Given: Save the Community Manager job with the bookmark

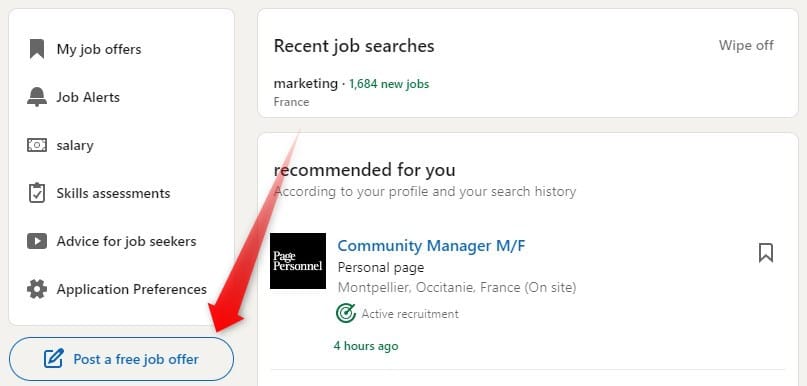Looking at the screenshot, I should pyautogui.click(x=766, y=253).
